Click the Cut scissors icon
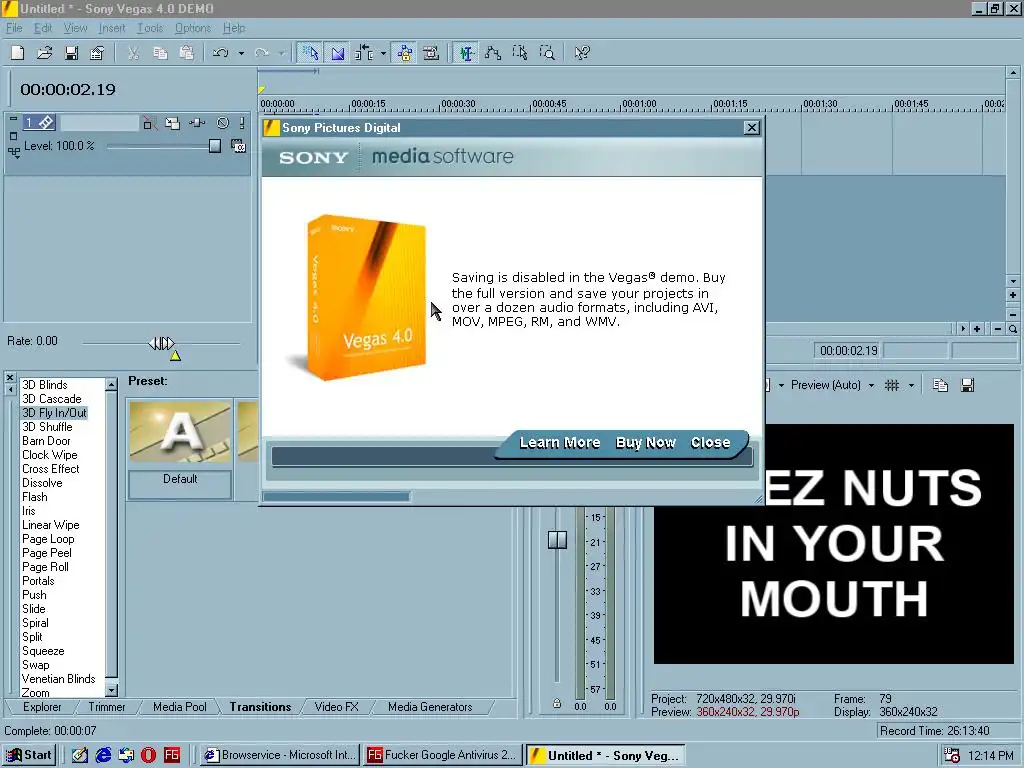The image size is (1024, 768). 133,53
